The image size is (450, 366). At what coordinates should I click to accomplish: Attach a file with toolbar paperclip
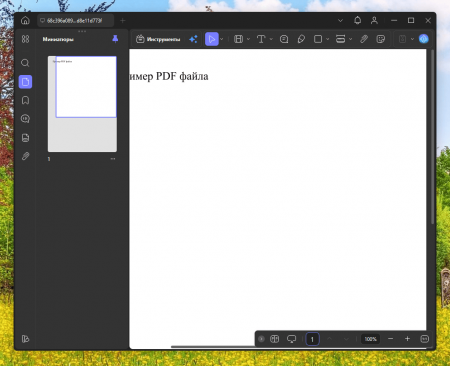tap(364, 39)
